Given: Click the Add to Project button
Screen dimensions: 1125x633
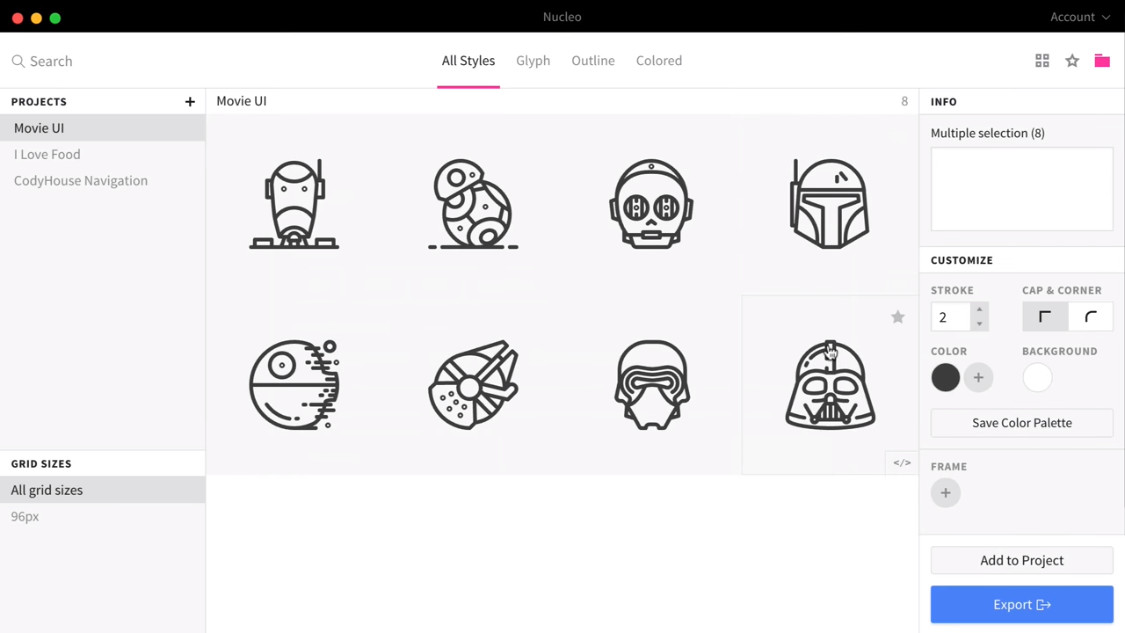Looking at the screenshot, I should click(1022, 561).
